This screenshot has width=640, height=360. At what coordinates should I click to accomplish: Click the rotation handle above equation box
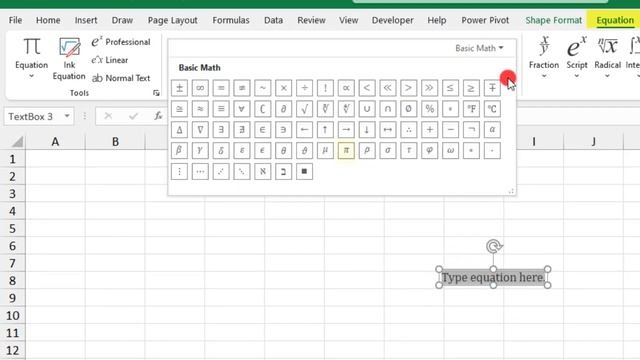pos(494,247)
